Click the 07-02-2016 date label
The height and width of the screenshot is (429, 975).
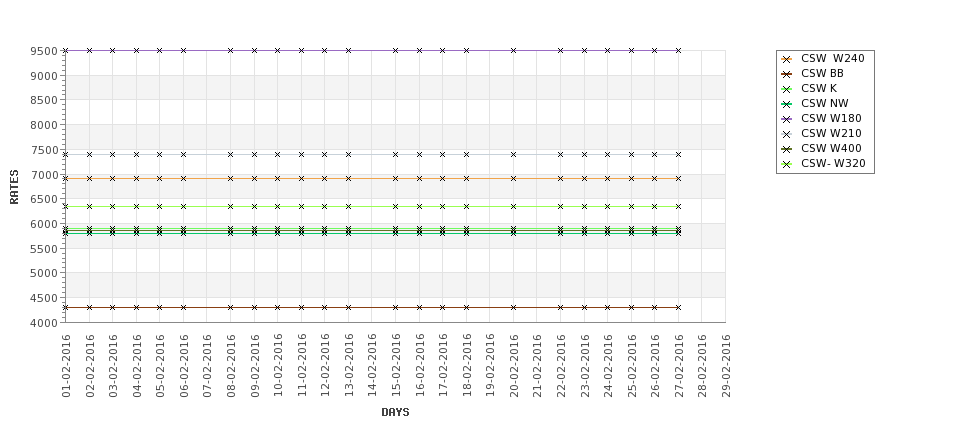click(208, 366)
